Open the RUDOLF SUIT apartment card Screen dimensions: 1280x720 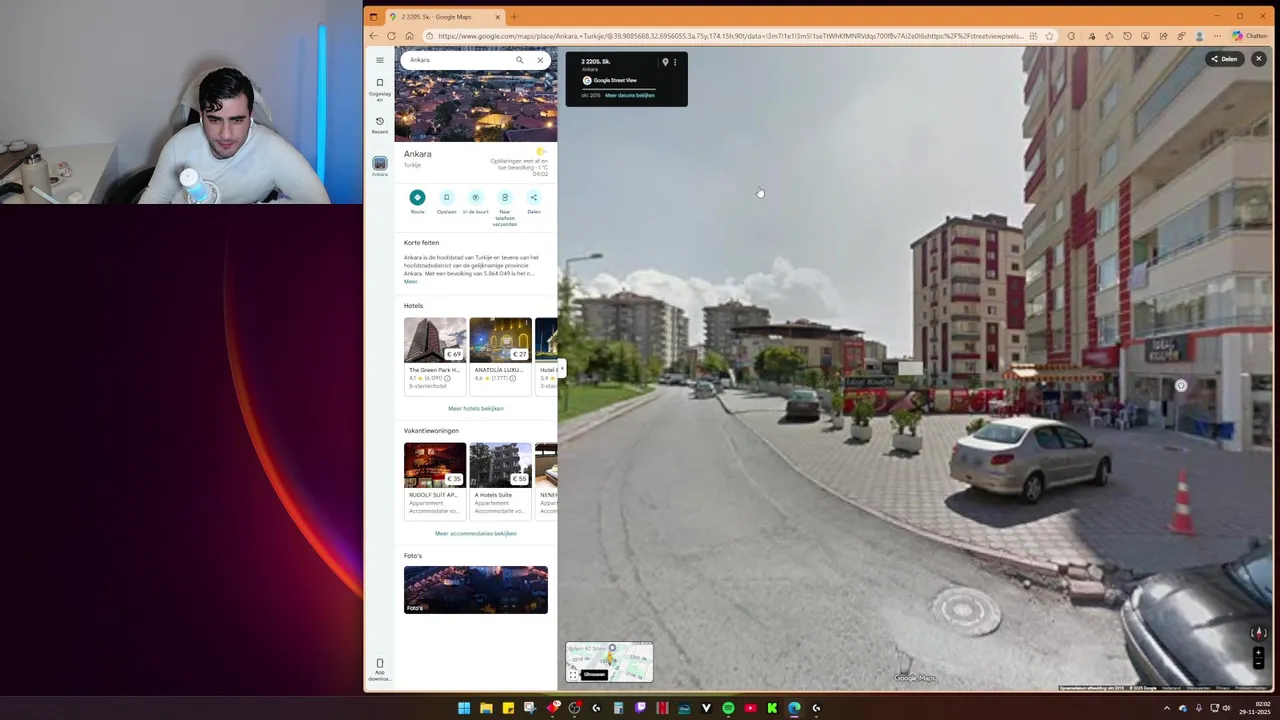click(x=435, y=481)
